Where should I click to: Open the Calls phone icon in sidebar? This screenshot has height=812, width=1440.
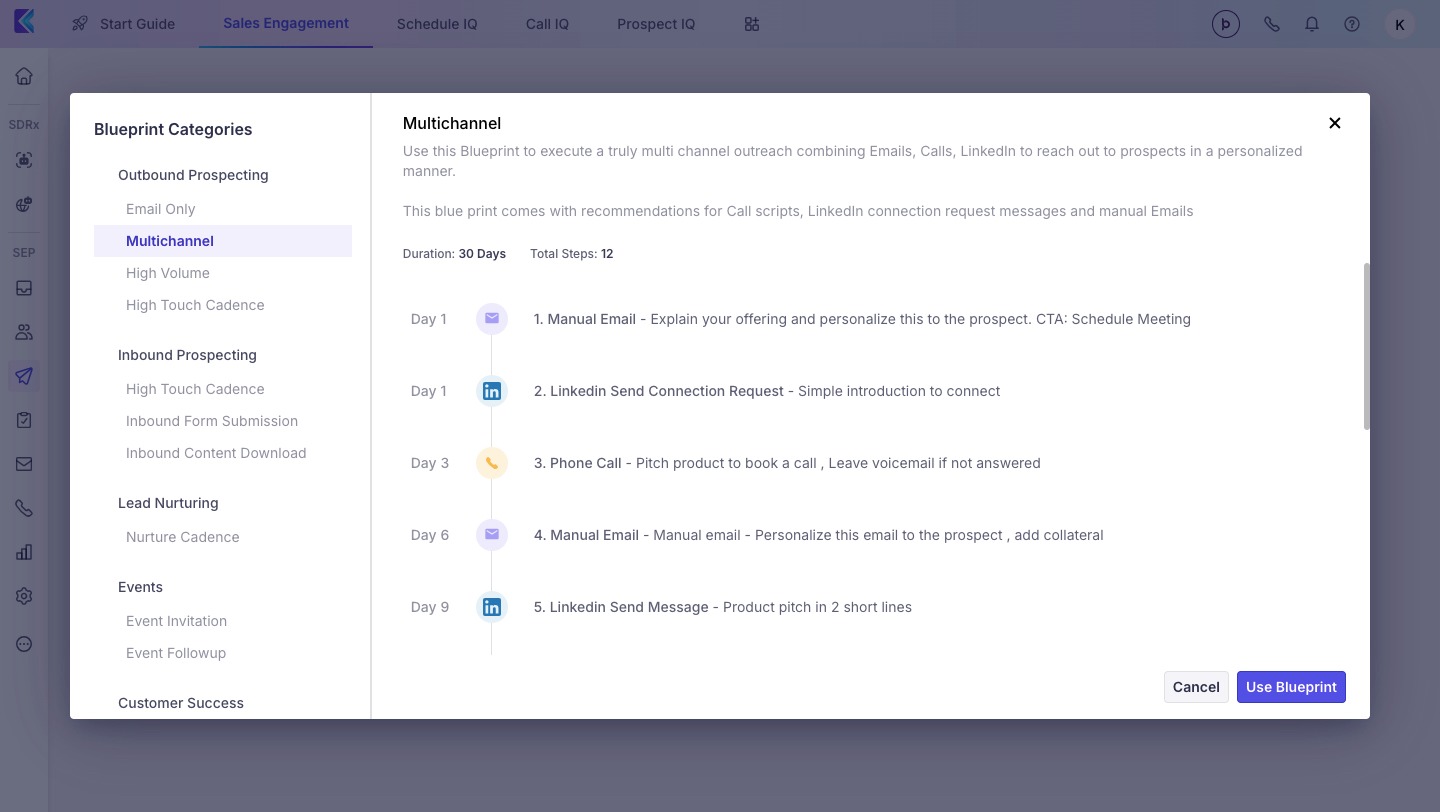tap(24, 508)
